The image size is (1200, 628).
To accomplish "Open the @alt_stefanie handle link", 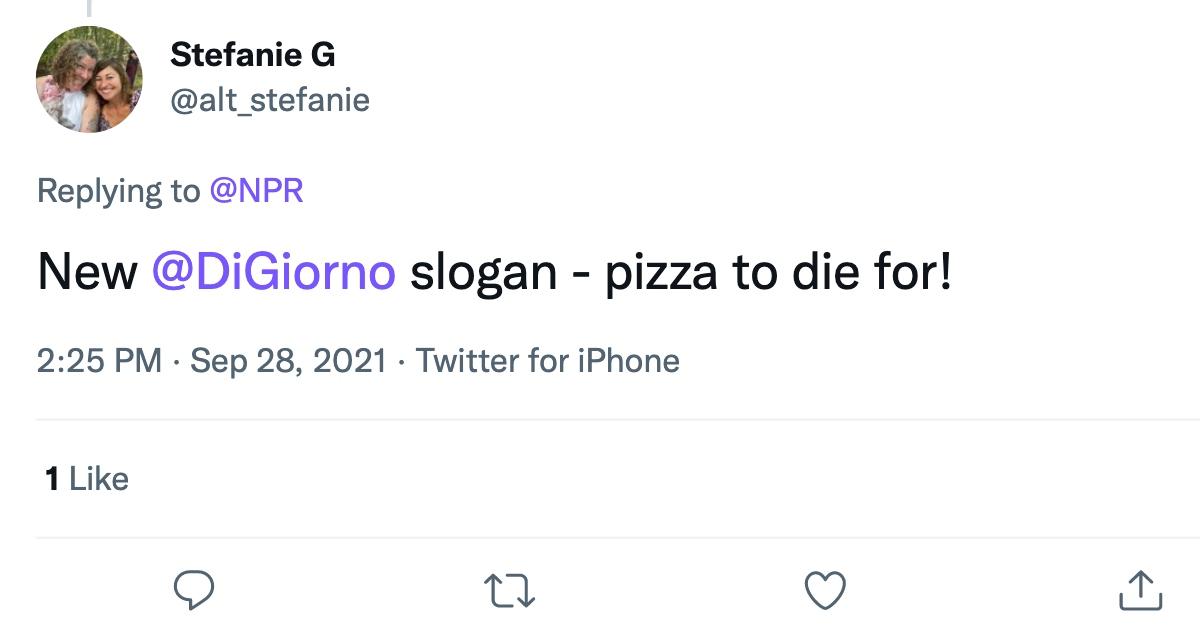I will point(270,100).
